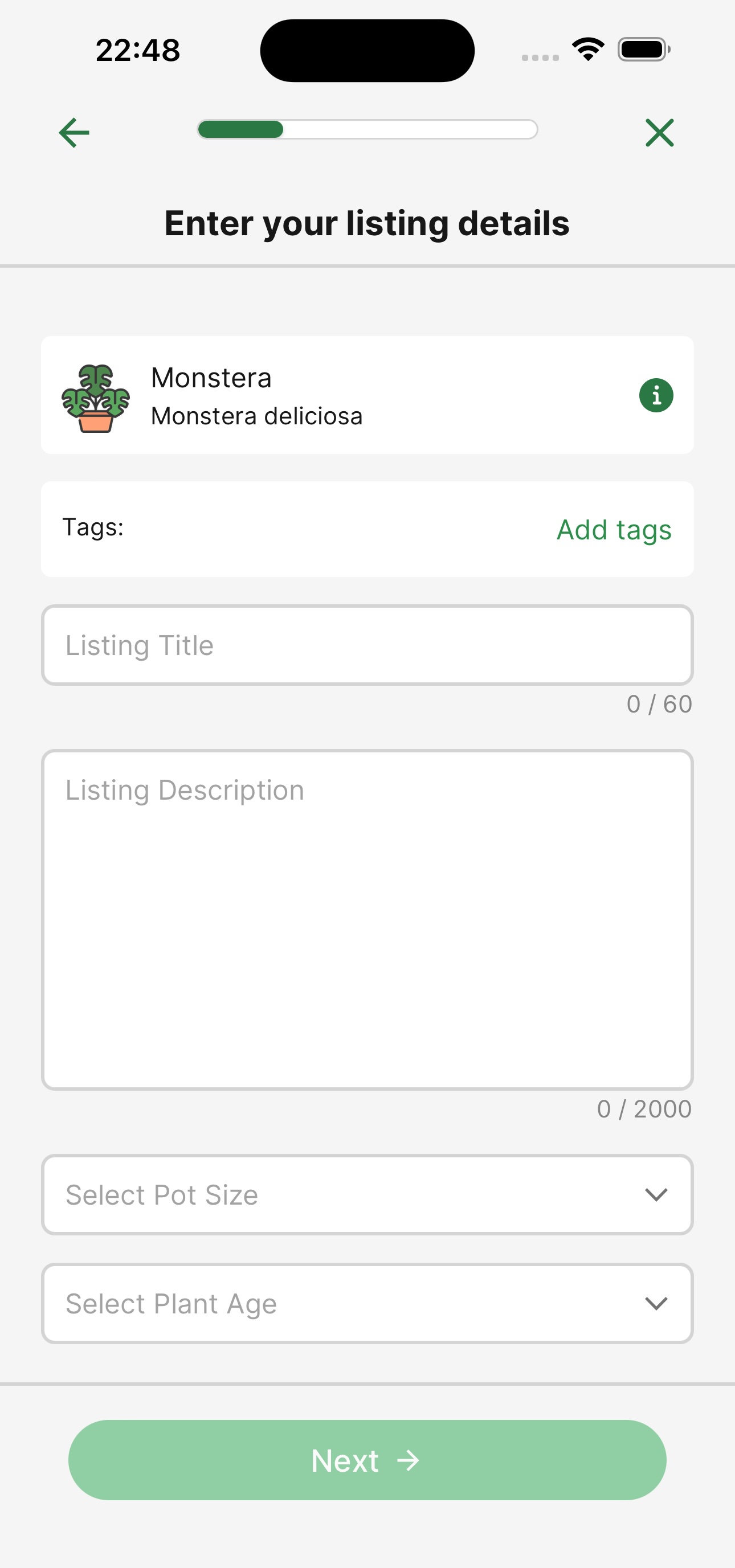Tap the Monstera deliciosa species name
The image size is (735, 1568).
[x=256, y=416]
